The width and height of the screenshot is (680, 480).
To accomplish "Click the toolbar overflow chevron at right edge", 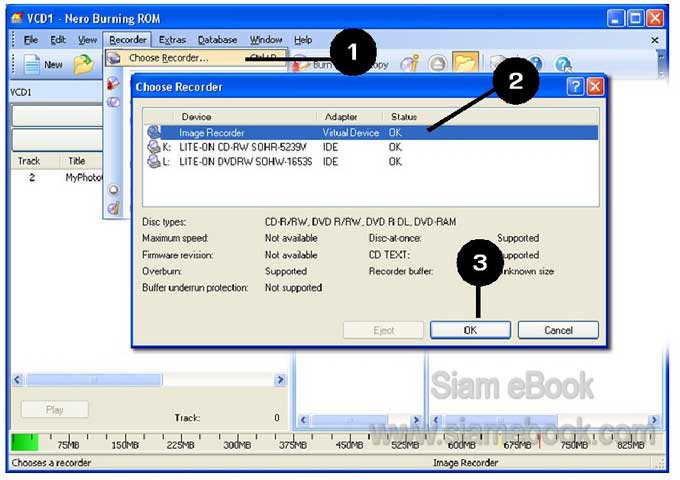I will point(661,65).
